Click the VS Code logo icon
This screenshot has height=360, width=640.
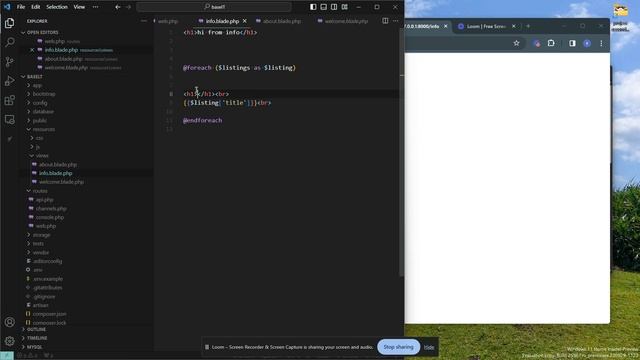[7, 7]
